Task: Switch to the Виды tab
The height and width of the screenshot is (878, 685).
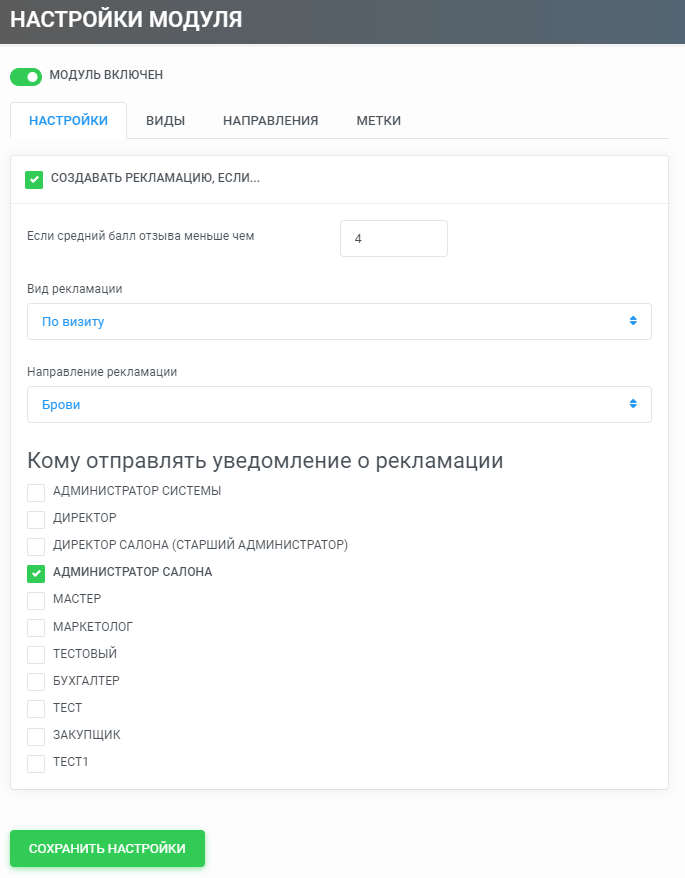Action: 165,120
